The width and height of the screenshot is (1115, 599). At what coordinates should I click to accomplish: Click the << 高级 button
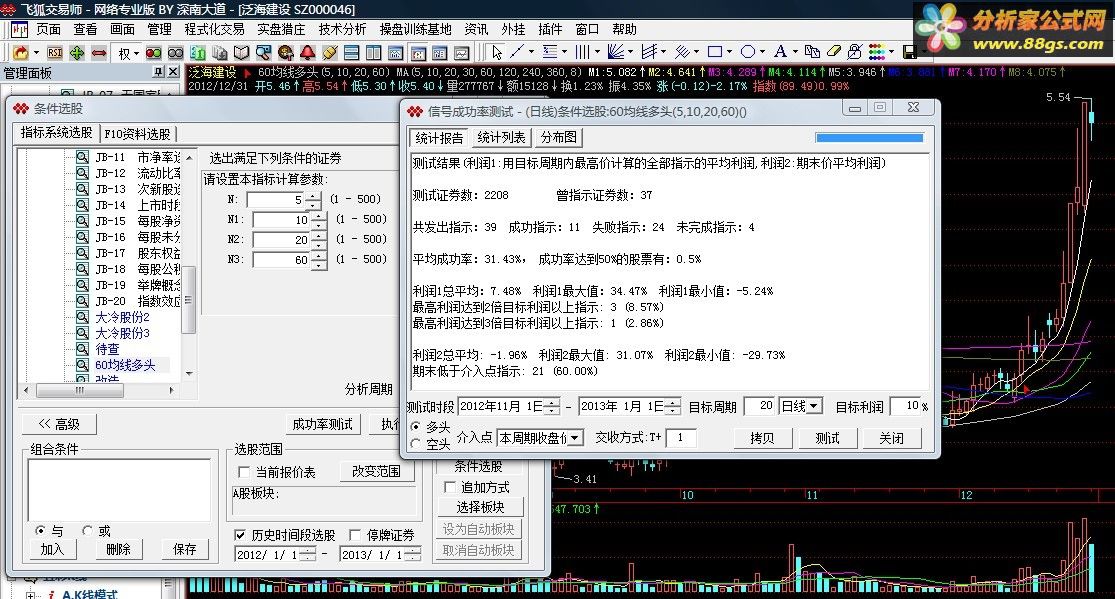58,424
